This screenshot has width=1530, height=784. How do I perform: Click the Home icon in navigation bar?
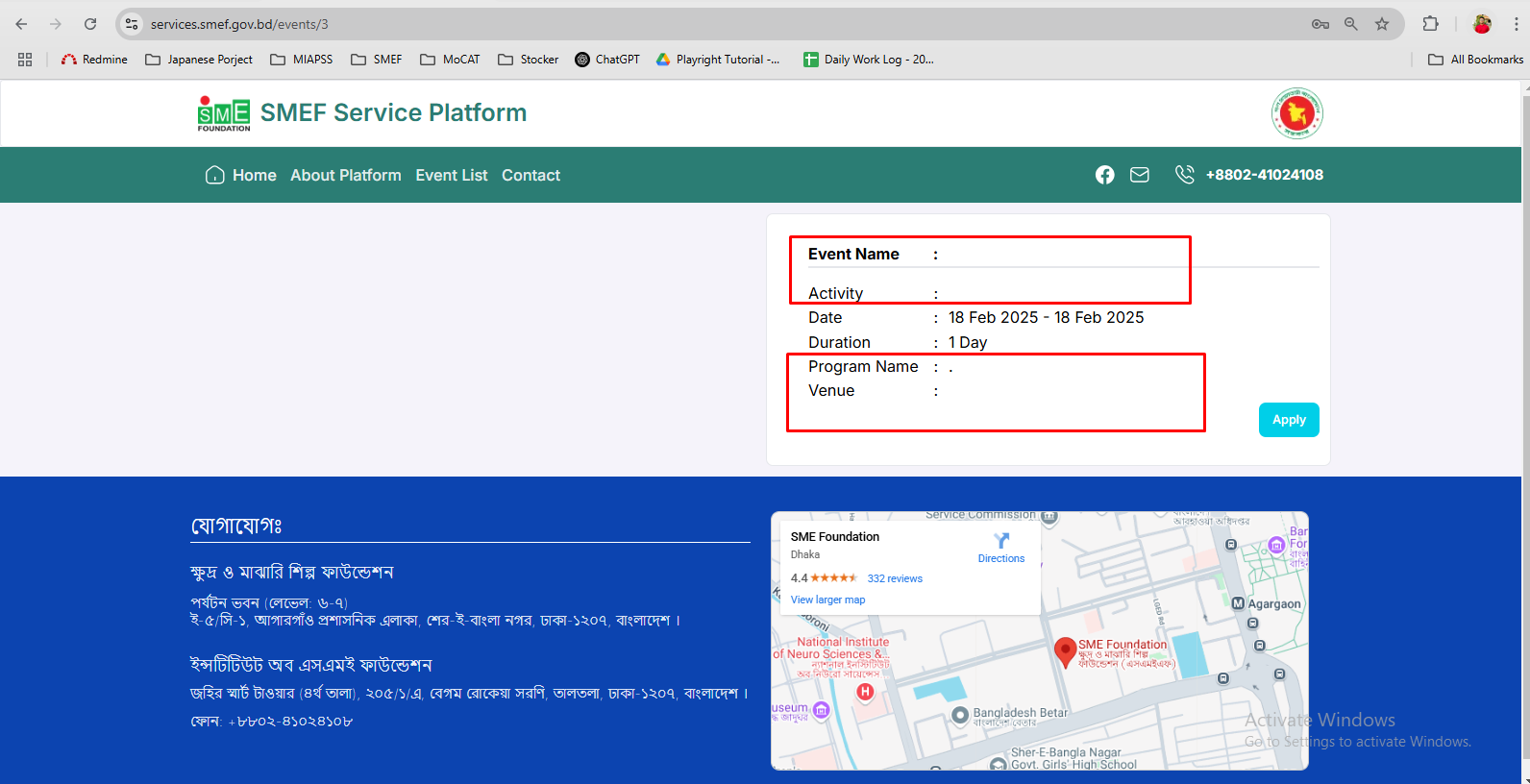[x=215, y=175]
